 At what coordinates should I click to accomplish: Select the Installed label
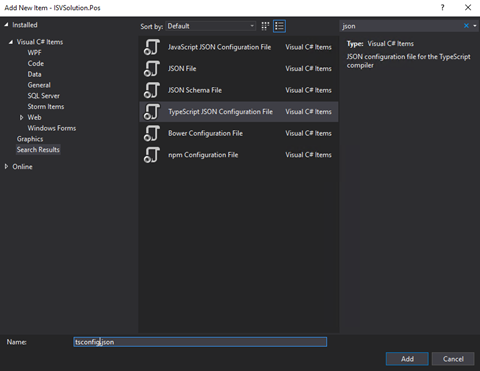click(25, 25)
